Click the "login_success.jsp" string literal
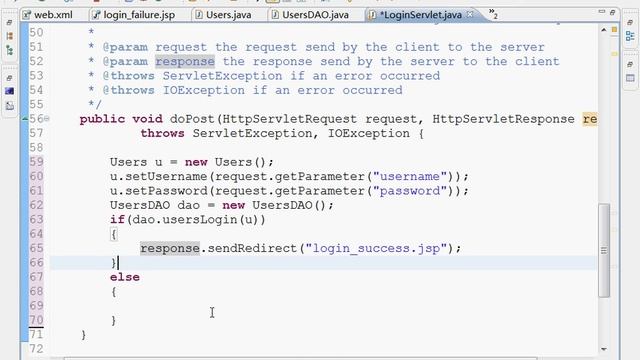The height and width of the screenshot is (360, 640). [x=377, y=249]
